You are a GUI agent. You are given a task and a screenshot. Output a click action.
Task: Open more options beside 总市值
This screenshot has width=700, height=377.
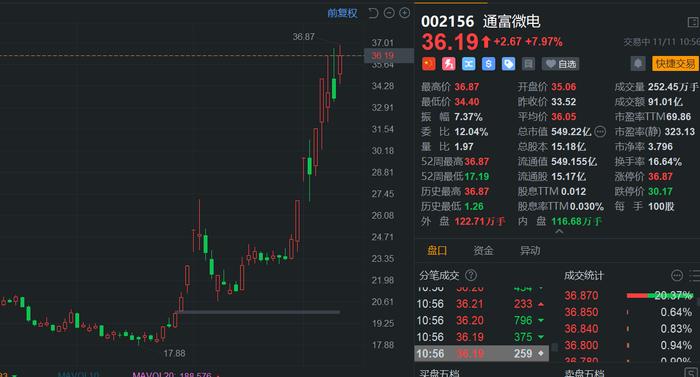600,132
